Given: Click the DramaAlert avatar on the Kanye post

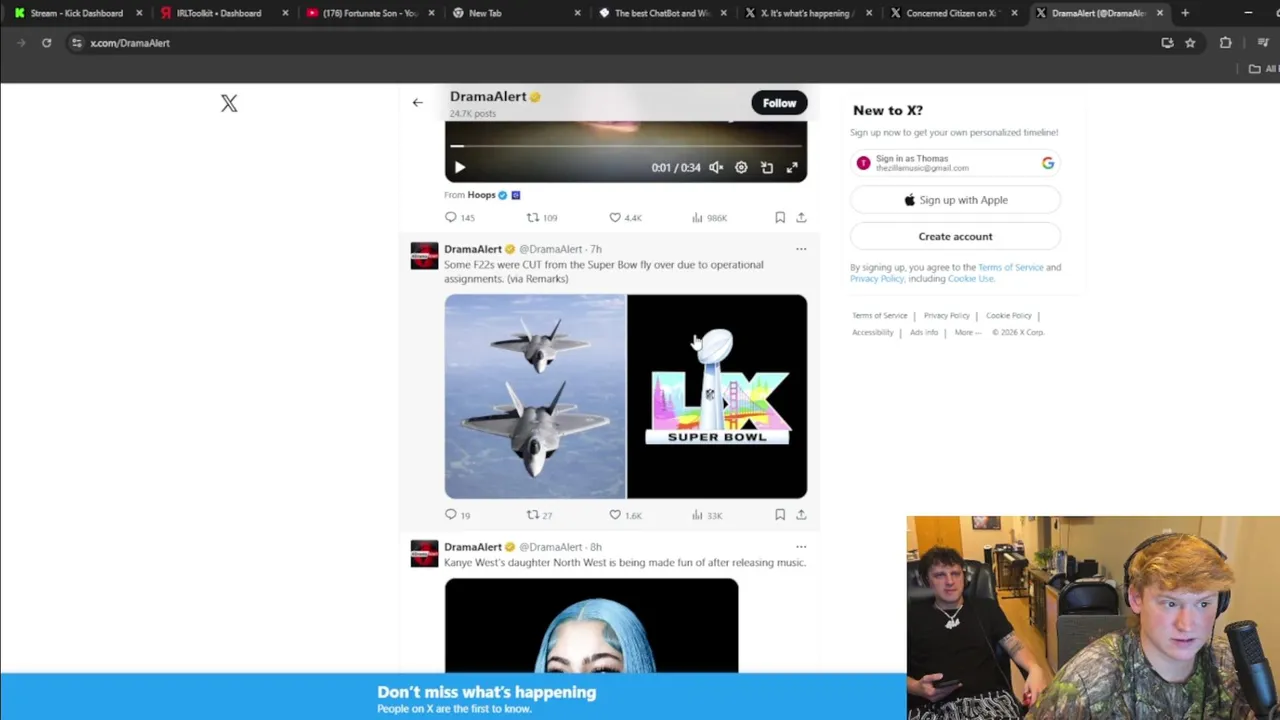Looking at the screenshot, I should [424, 554].
